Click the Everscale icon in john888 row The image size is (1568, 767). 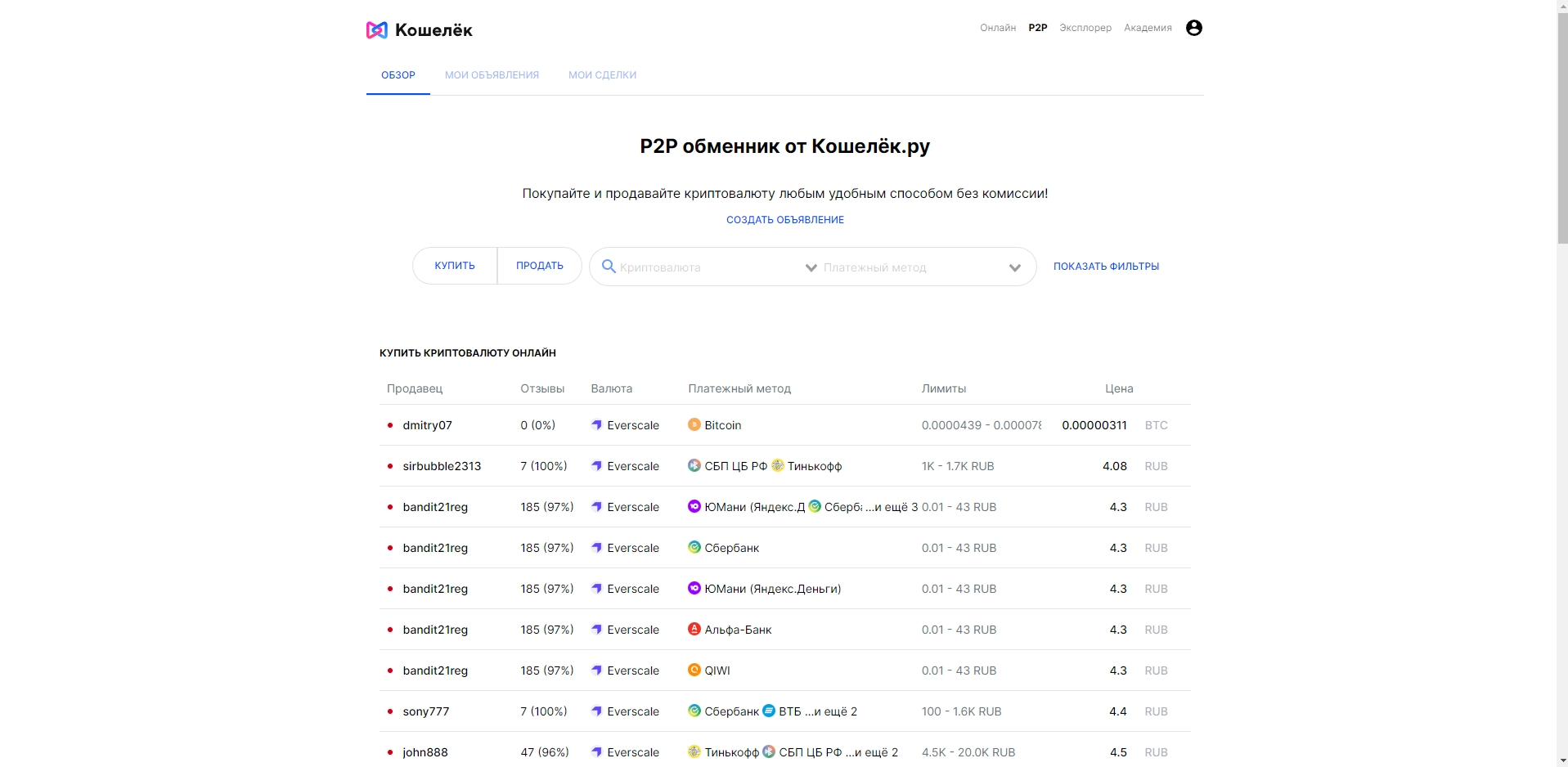pos(597,752)
